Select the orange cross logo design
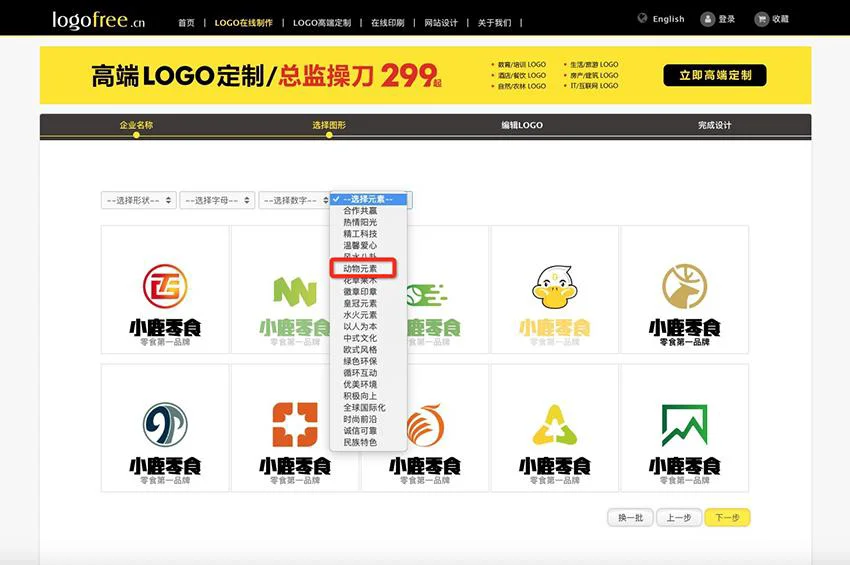This screenshot has height=565, width=850. click(295, 428)
